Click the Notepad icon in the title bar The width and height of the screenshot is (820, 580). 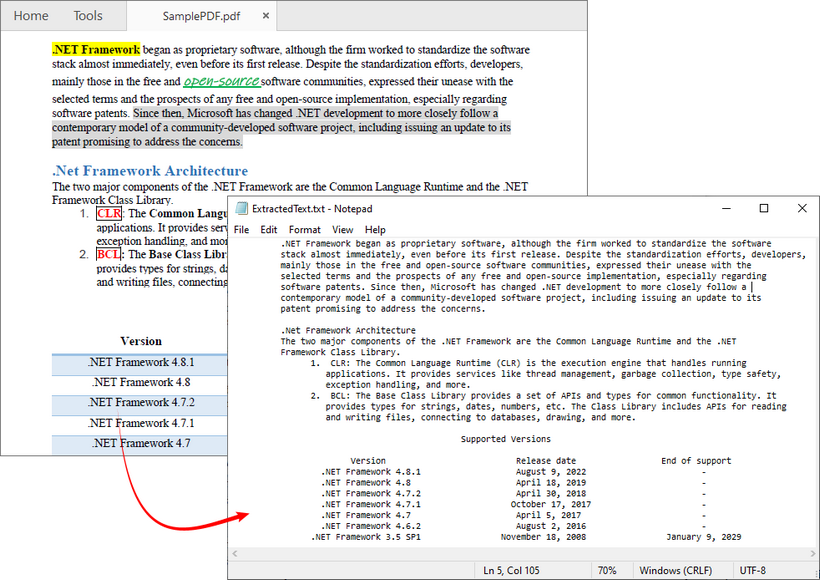[241, 208]
